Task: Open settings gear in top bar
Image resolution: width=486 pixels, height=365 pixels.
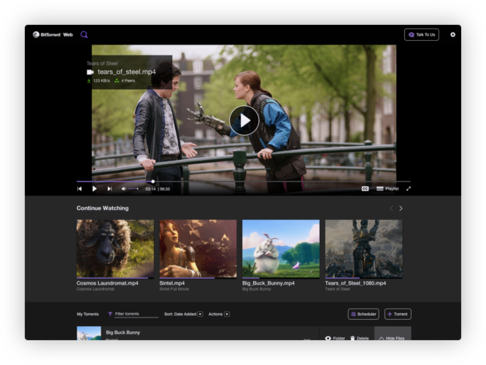Action: 453,34
